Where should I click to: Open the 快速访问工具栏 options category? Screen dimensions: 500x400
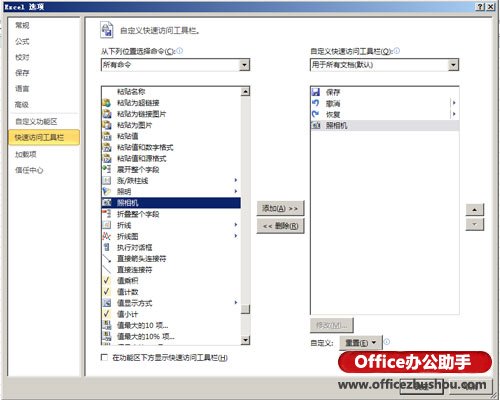tap(44, 137)
